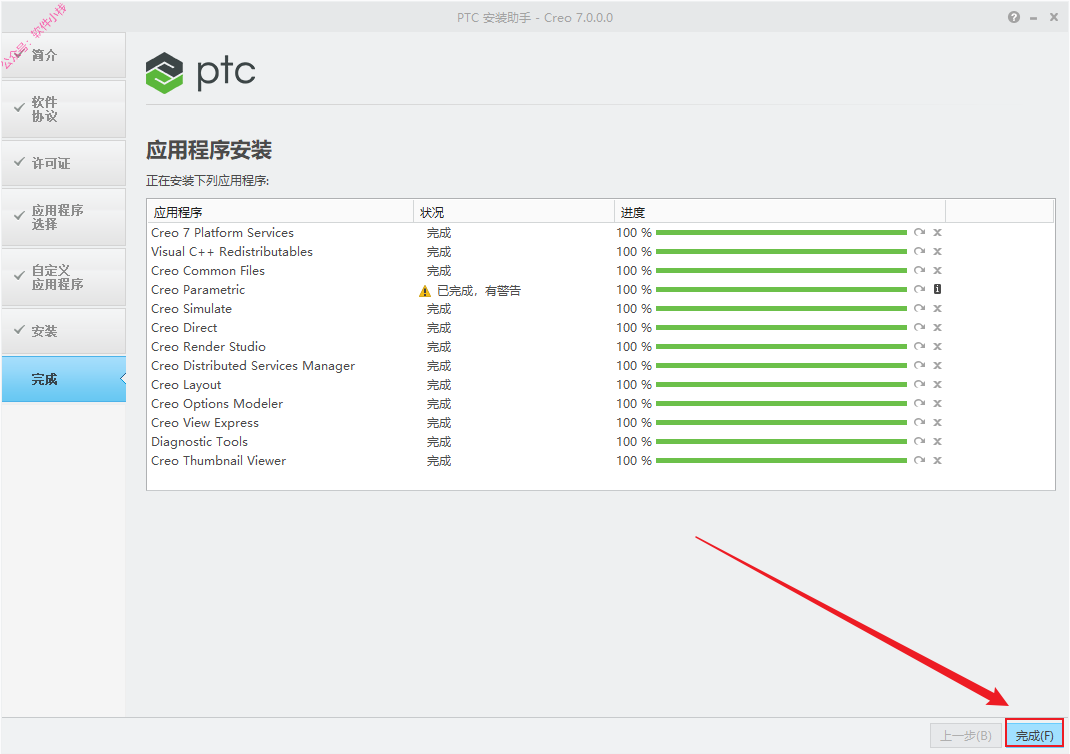Image resolution: width=1070 pixels, height=754 pixels.
Task: Close the PTC installer window
Action: pos(1054,17)
